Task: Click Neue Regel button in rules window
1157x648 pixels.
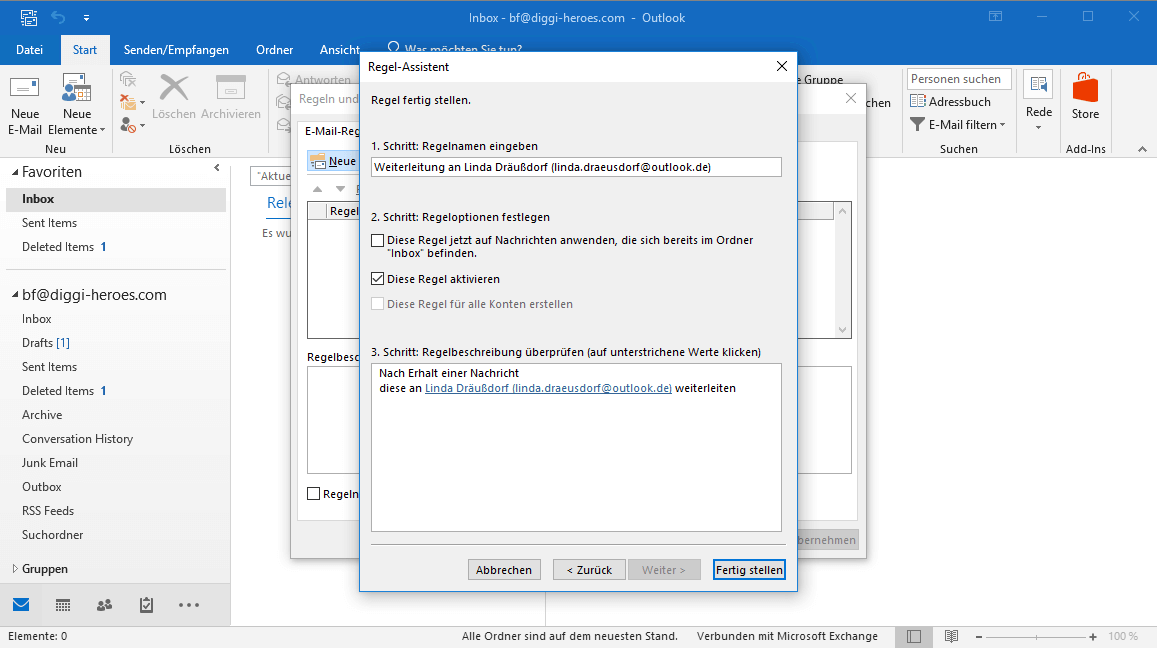Action: coord(334,161)
